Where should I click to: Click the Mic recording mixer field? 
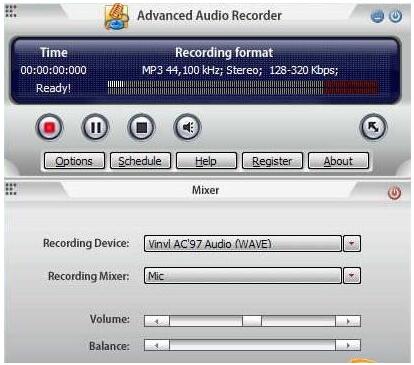[243, 276]
